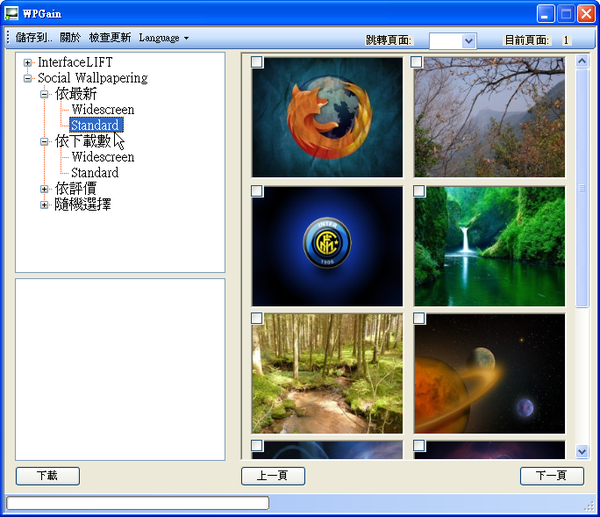
Task: Click 檢查更新 to check for updates
Action: 110,38
